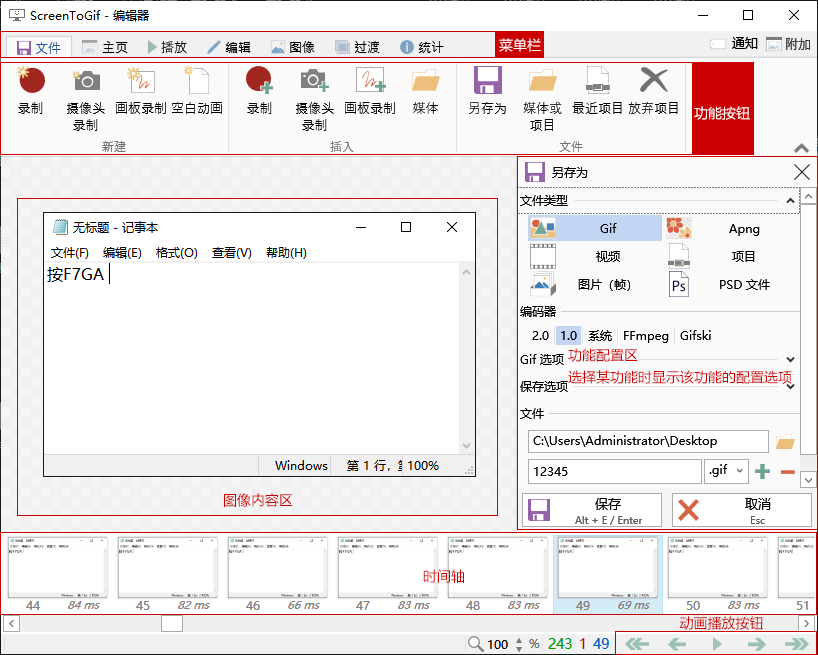Insert 画板录制 from the 插入 group
The image size is (818, 655).
(x=370, y=91)
